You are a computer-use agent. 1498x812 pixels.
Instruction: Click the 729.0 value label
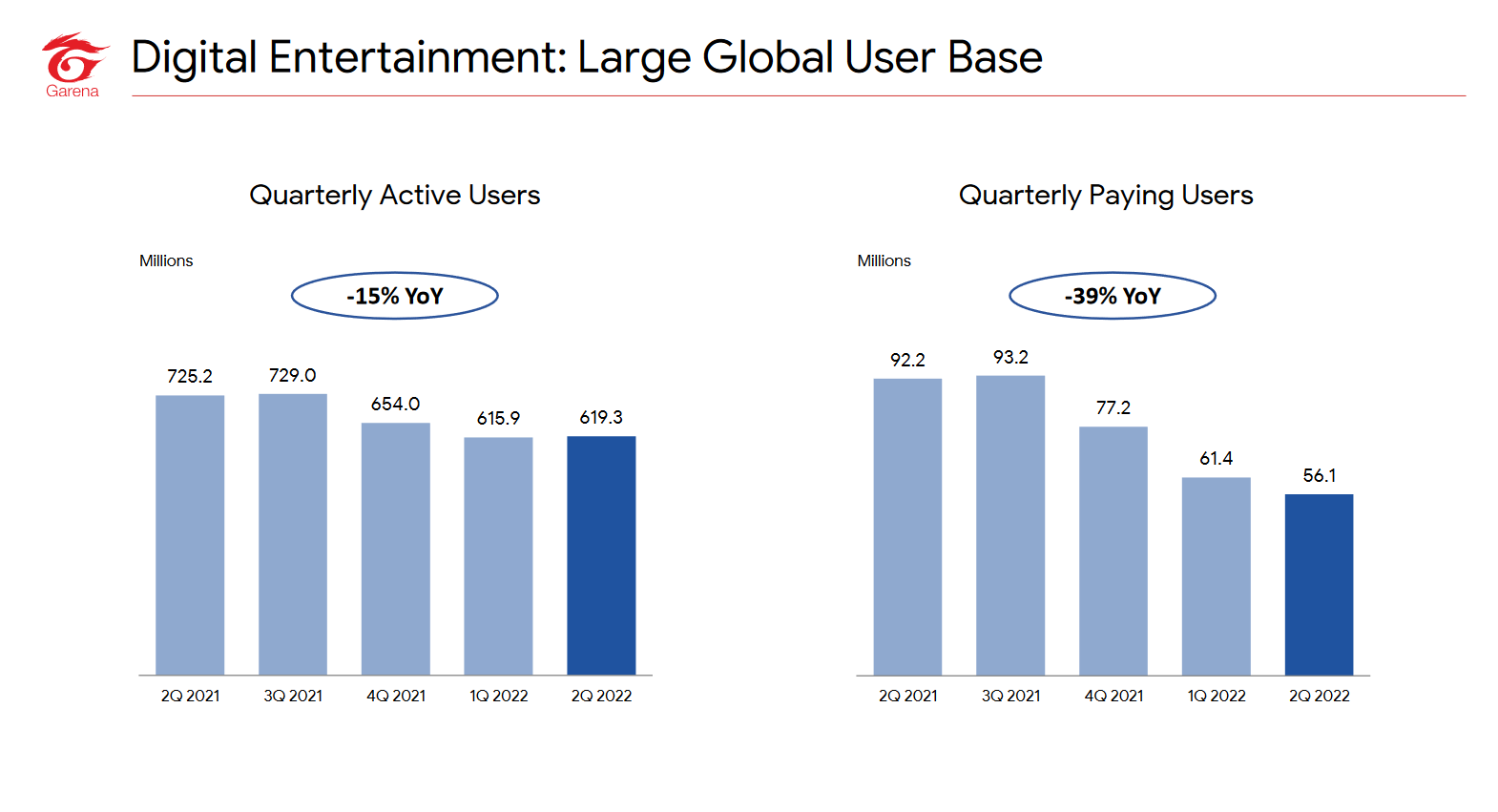click(x=292, y=375)
